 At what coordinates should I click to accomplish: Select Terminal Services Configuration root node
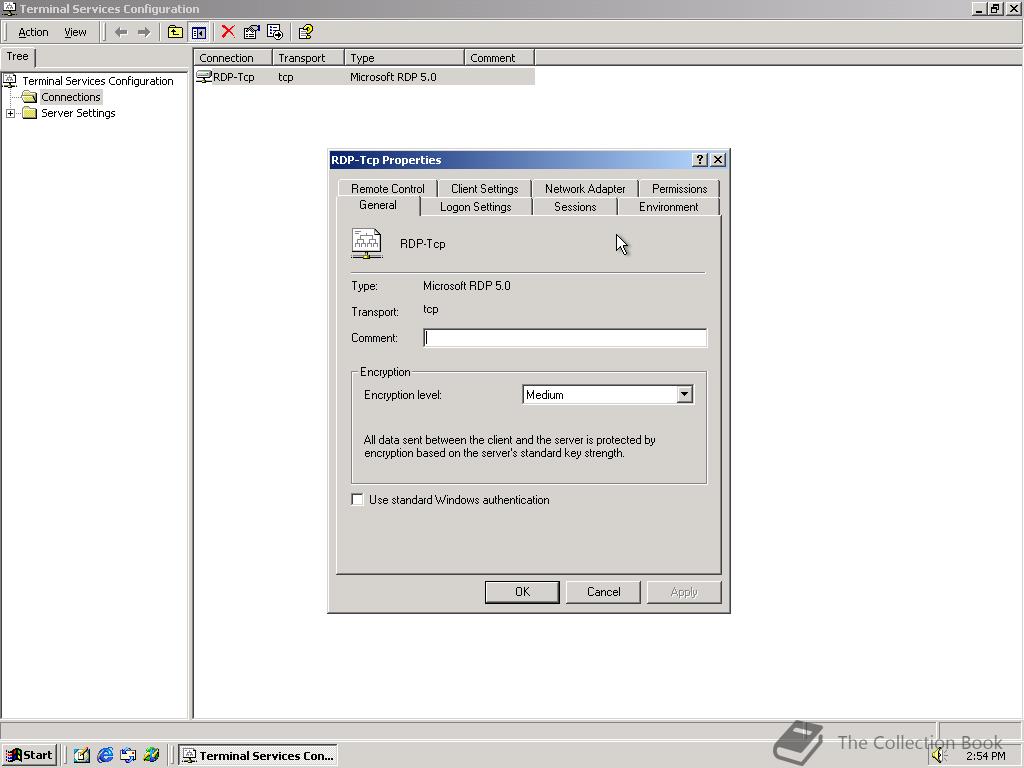[97, 80]
